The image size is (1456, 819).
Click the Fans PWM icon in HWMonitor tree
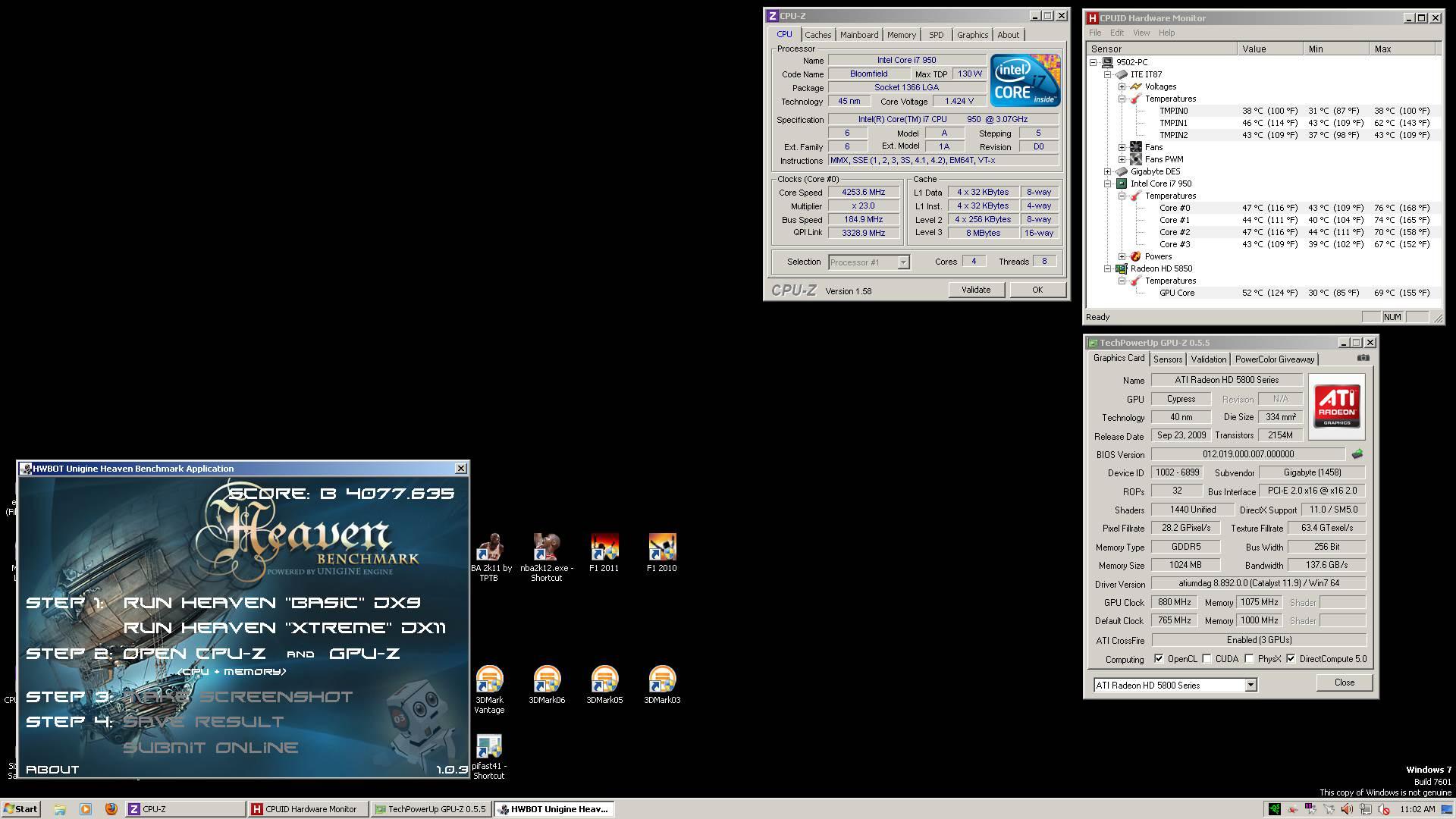click(1136, 159)
